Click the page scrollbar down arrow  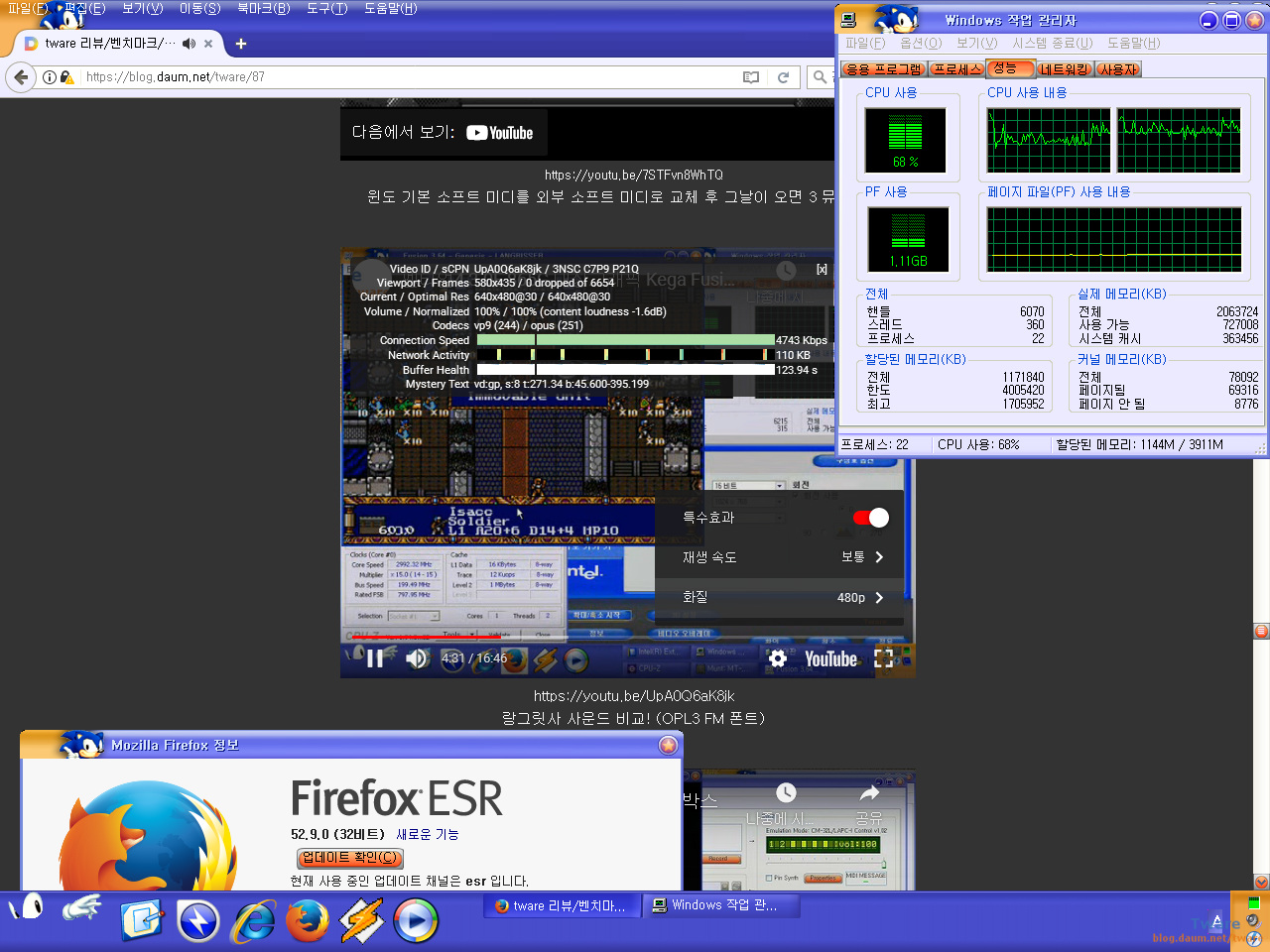(x=1261, y=882)
